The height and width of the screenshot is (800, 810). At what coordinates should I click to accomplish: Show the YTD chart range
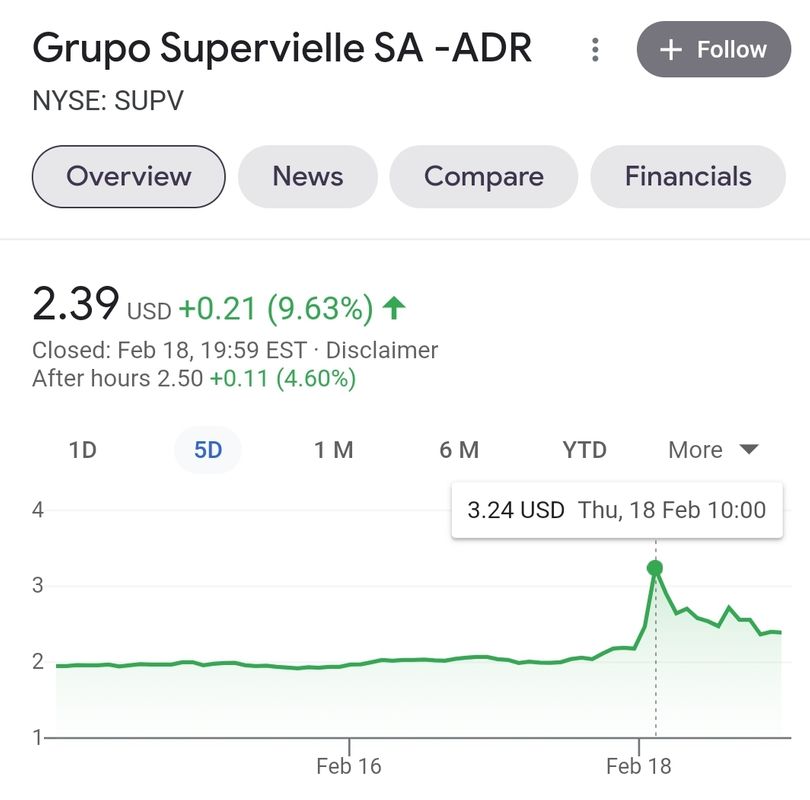(584, 450)
